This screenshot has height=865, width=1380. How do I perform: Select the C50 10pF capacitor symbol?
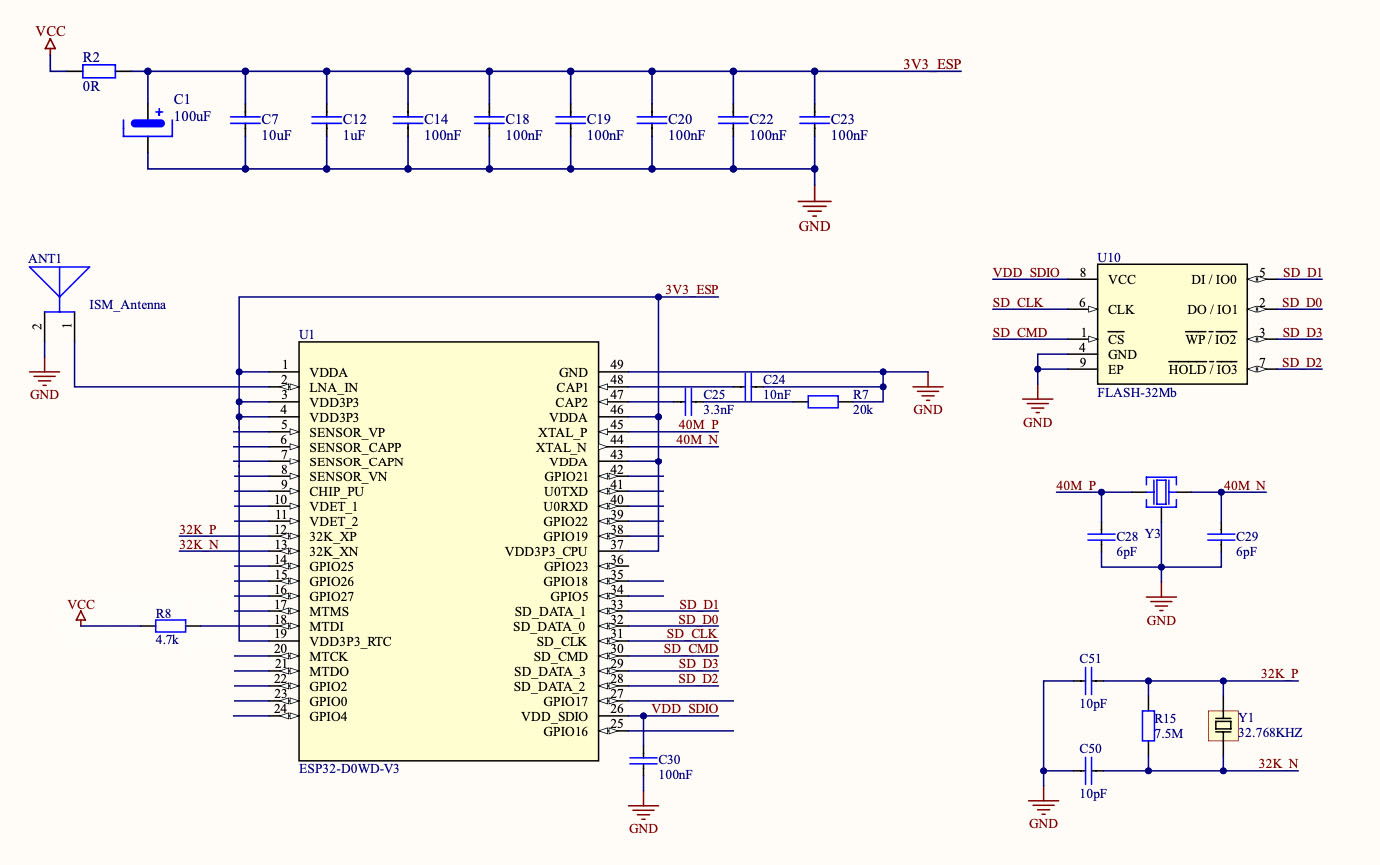pyautogui.click(x=1090, y=770)
